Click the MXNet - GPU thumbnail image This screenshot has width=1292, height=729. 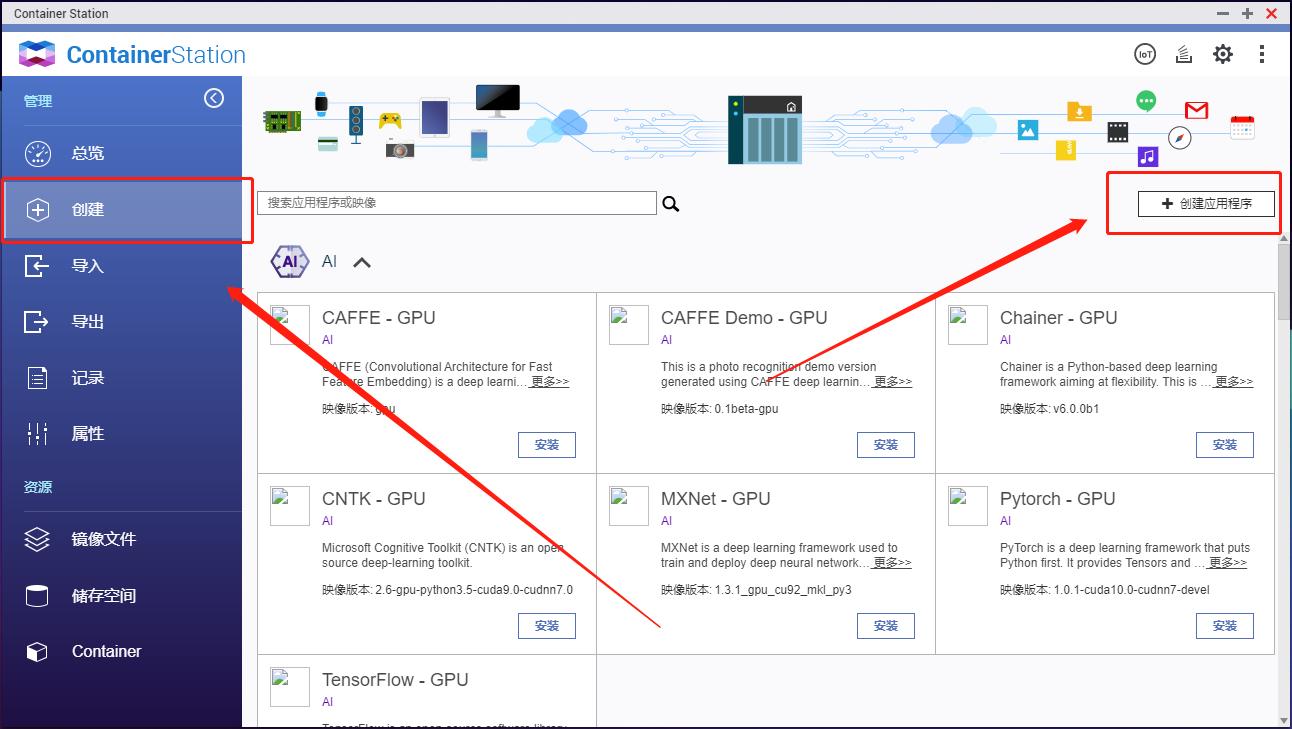tap(629, 507)
